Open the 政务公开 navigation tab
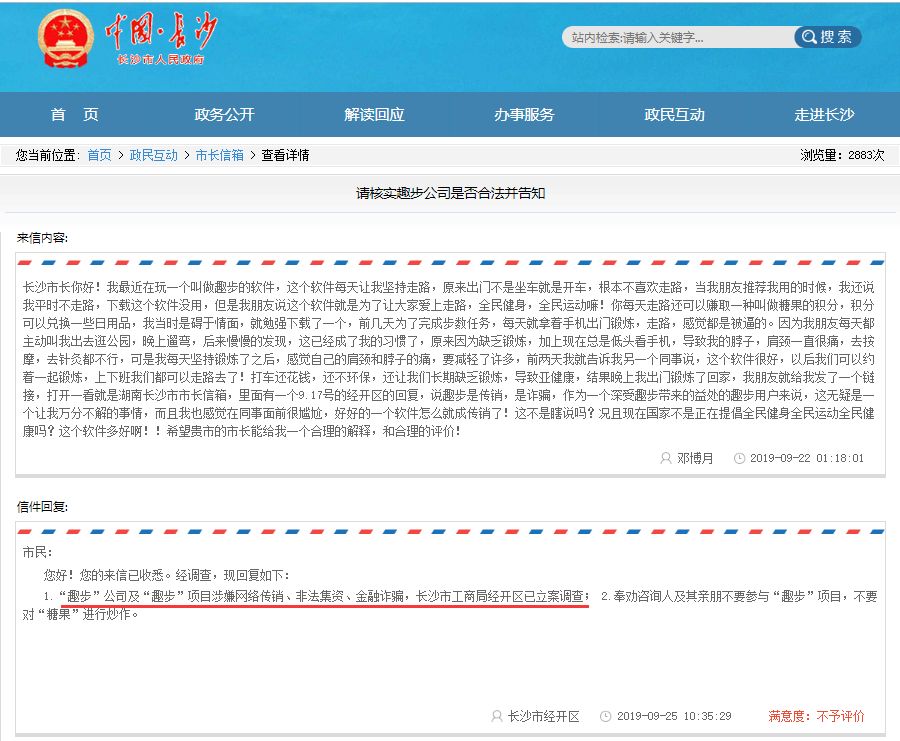Viewport: 900px width, 741px height. [x=224, y=114]
